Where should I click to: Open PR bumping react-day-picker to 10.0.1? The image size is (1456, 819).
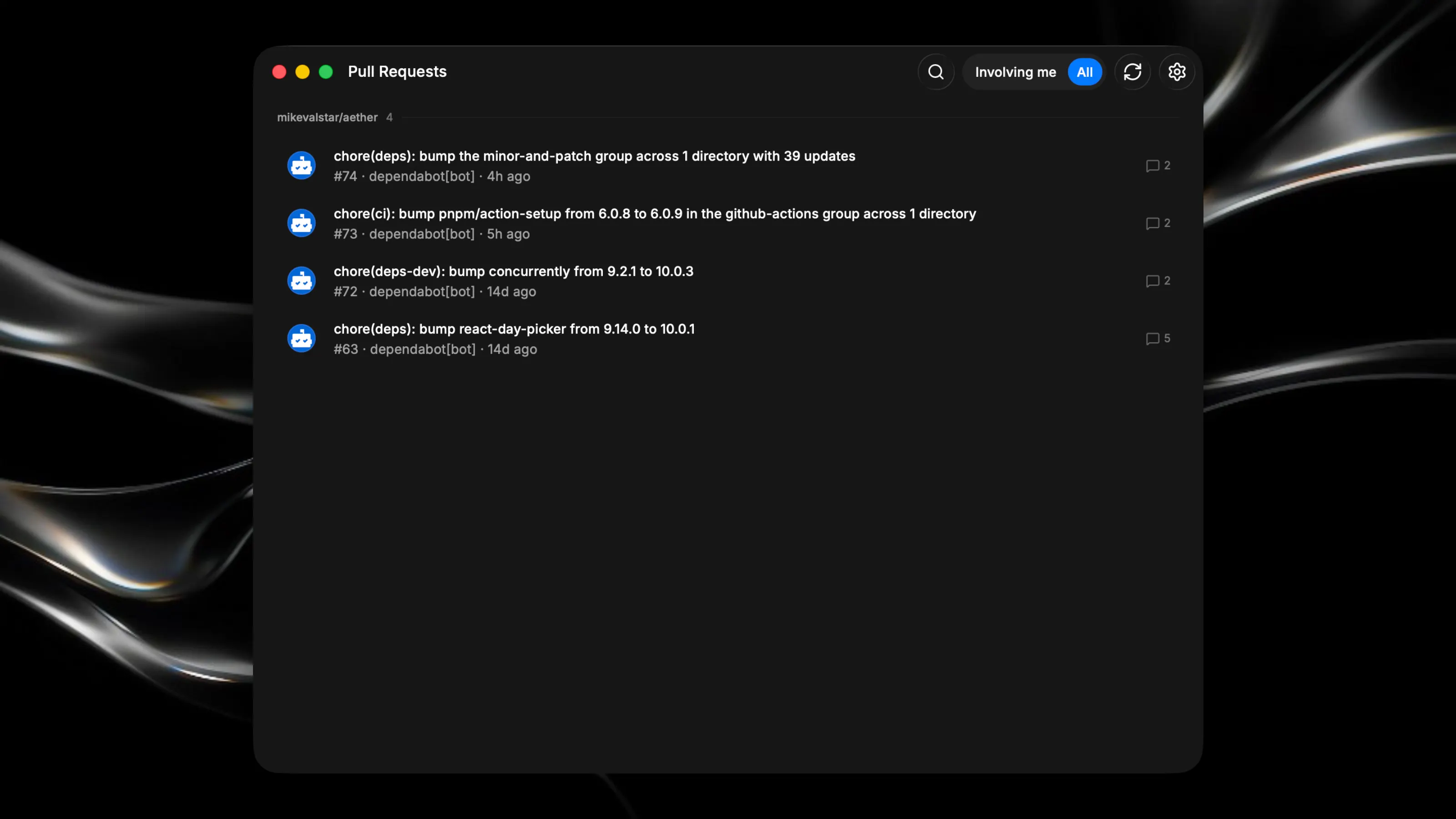coord(514,329)
